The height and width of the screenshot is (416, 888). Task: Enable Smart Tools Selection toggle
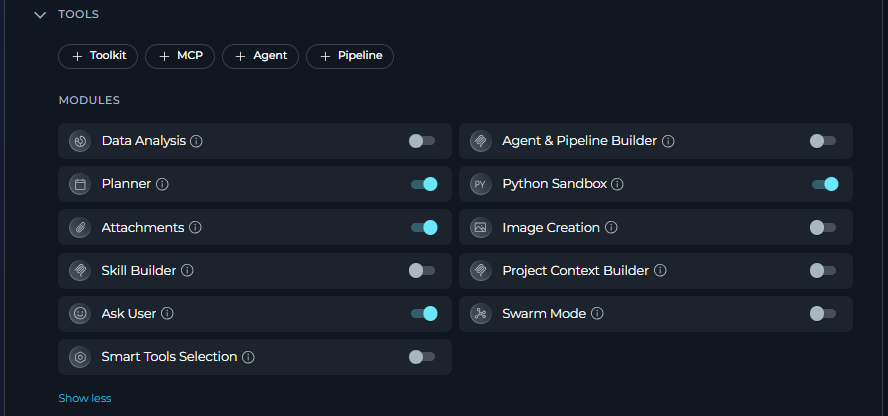(422, 357)
